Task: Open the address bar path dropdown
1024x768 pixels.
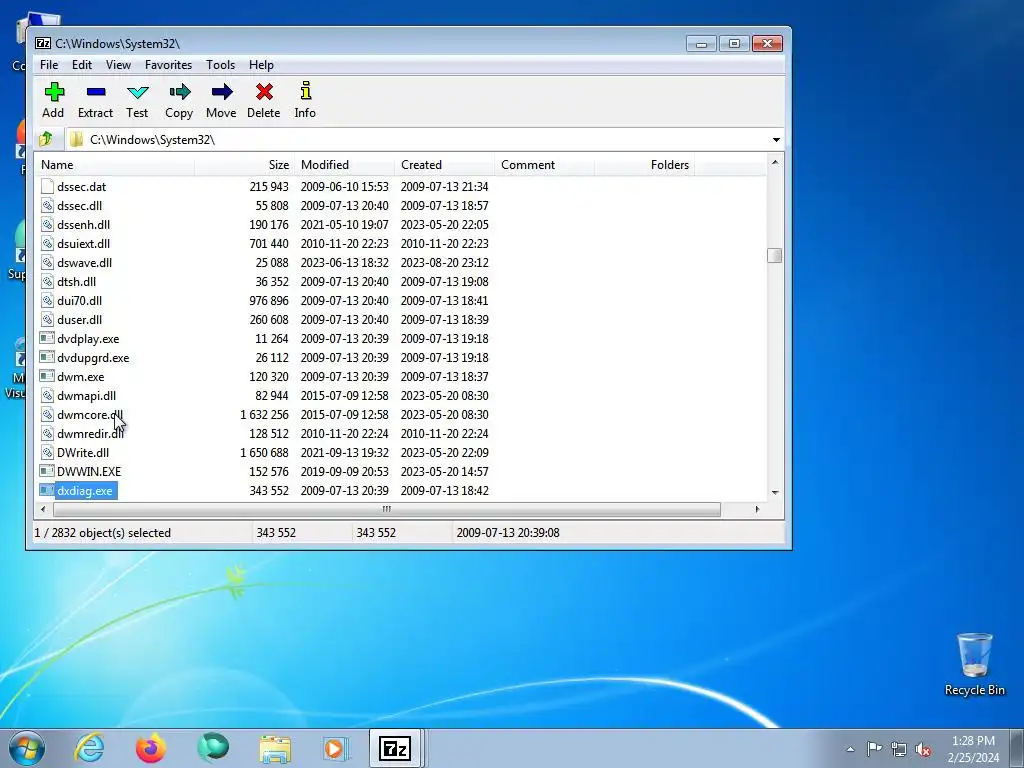Action: [776, 140]
